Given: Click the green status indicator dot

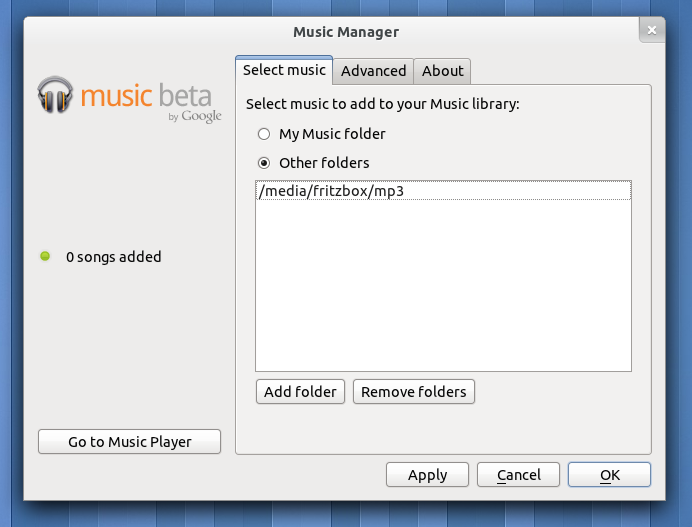Looking at the screenshot, I should [x=45, y=257].
